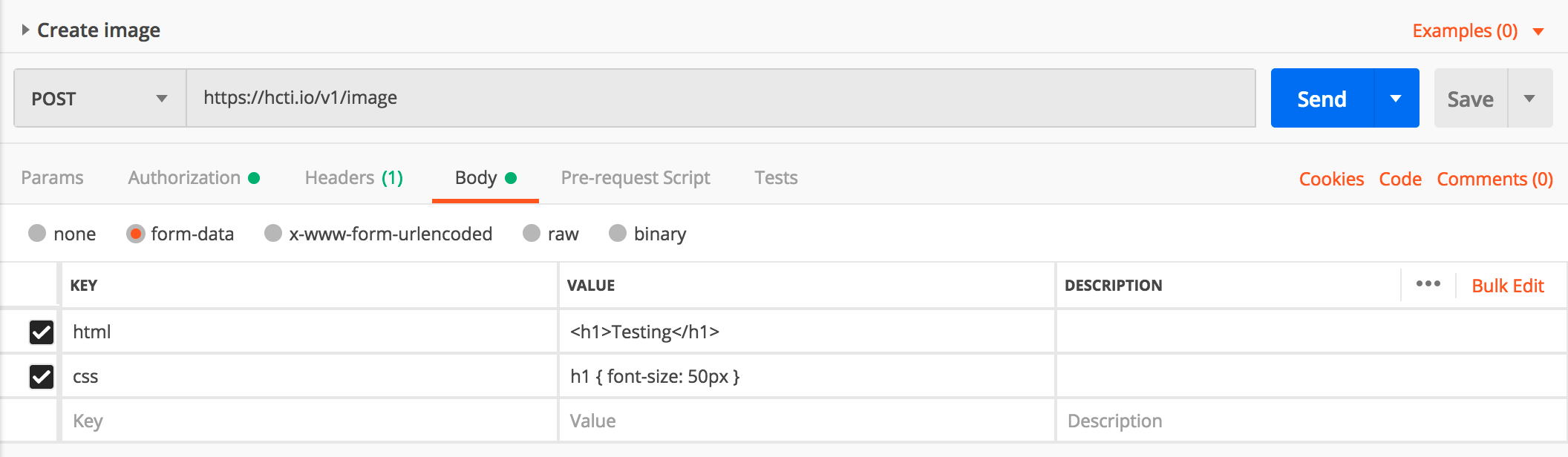This screenshot has height=457, width=1568.
Task: Open the Save options arrow
Action: pyautogui.click(x=1530, y=99)
